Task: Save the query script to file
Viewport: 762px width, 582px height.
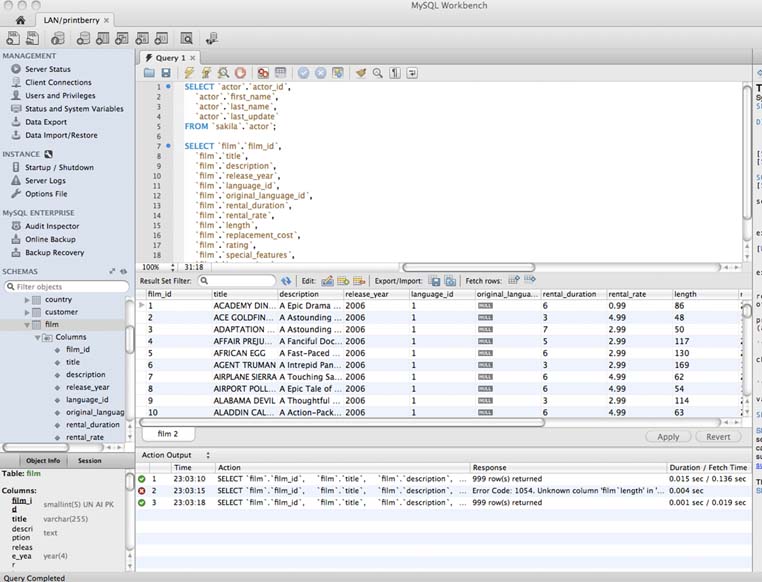Action: [166, 73]
